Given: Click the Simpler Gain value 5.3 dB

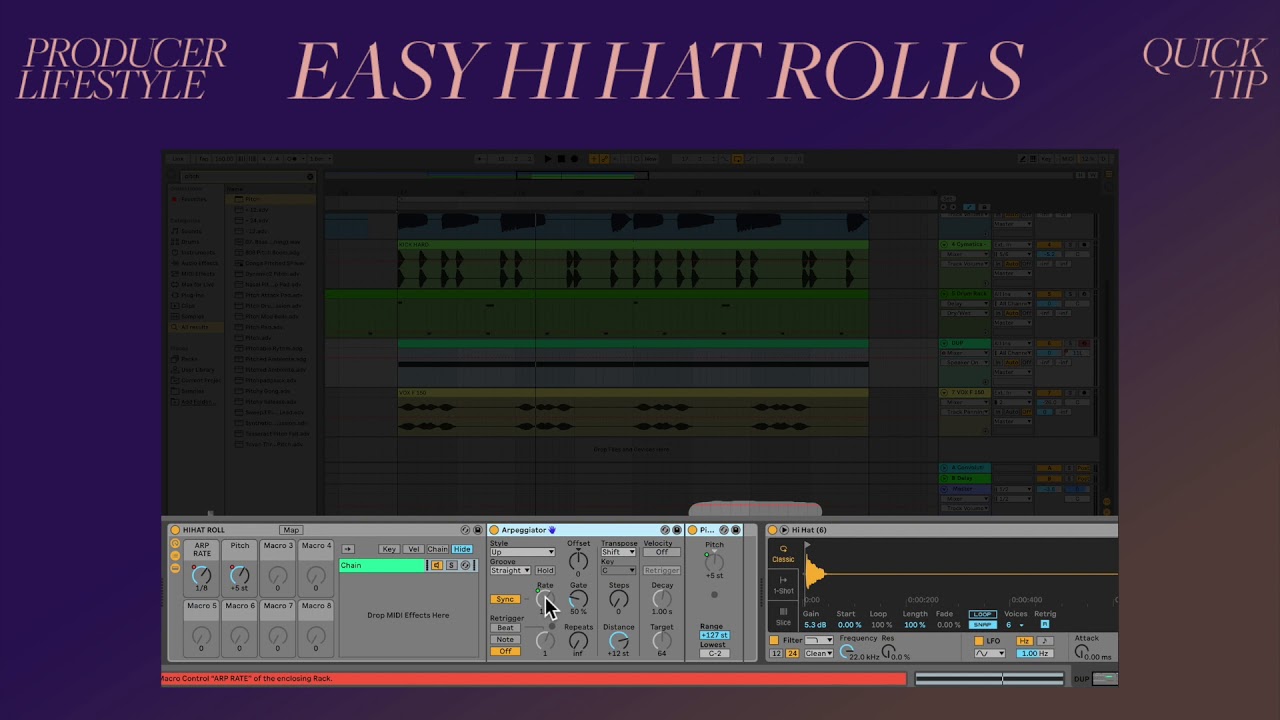Looking at the screenshot, I should 815,625.
